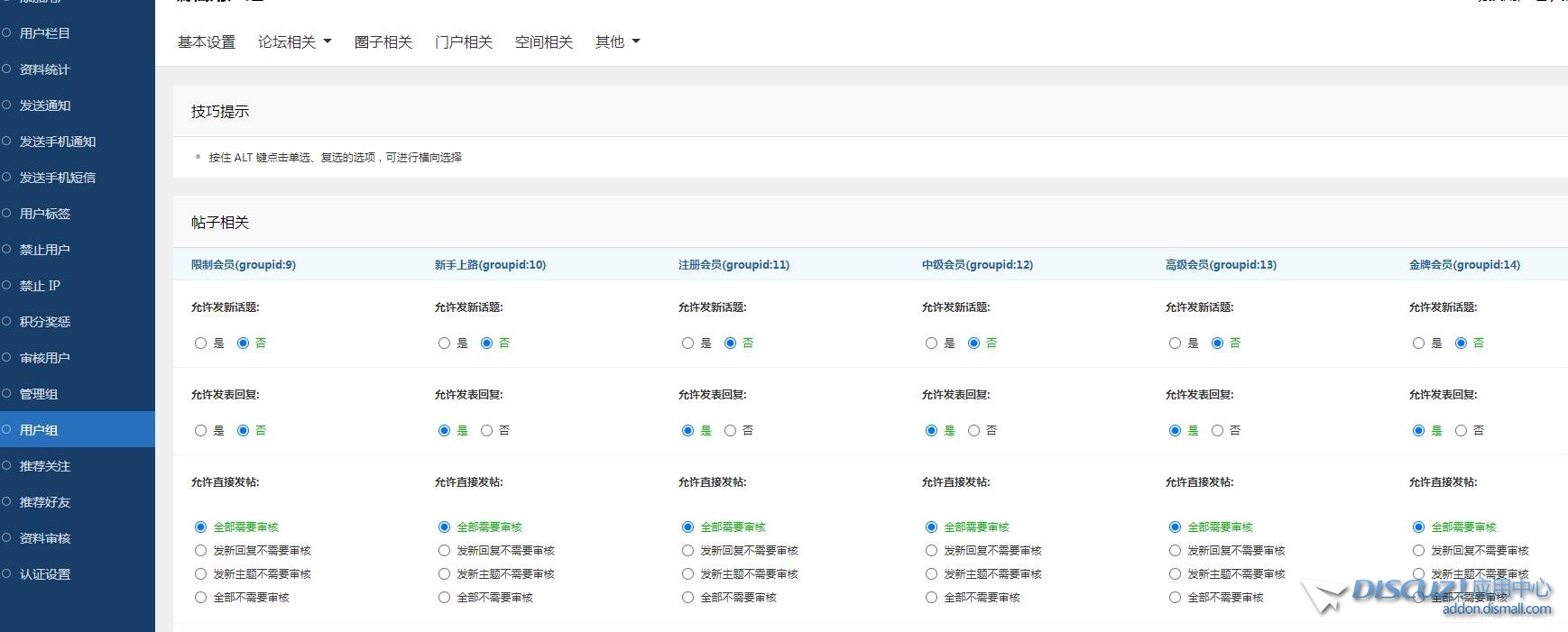Open 论坛相关 dropdown menu
Screen dimensions: 1568x632
[x=294, y=41]
